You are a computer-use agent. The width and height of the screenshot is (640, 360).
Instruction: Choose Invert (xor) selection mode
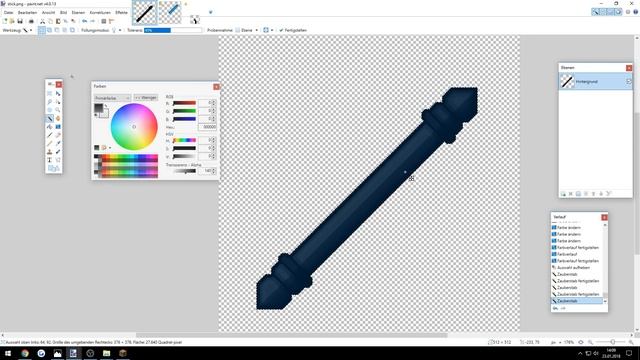coord(73,30)
